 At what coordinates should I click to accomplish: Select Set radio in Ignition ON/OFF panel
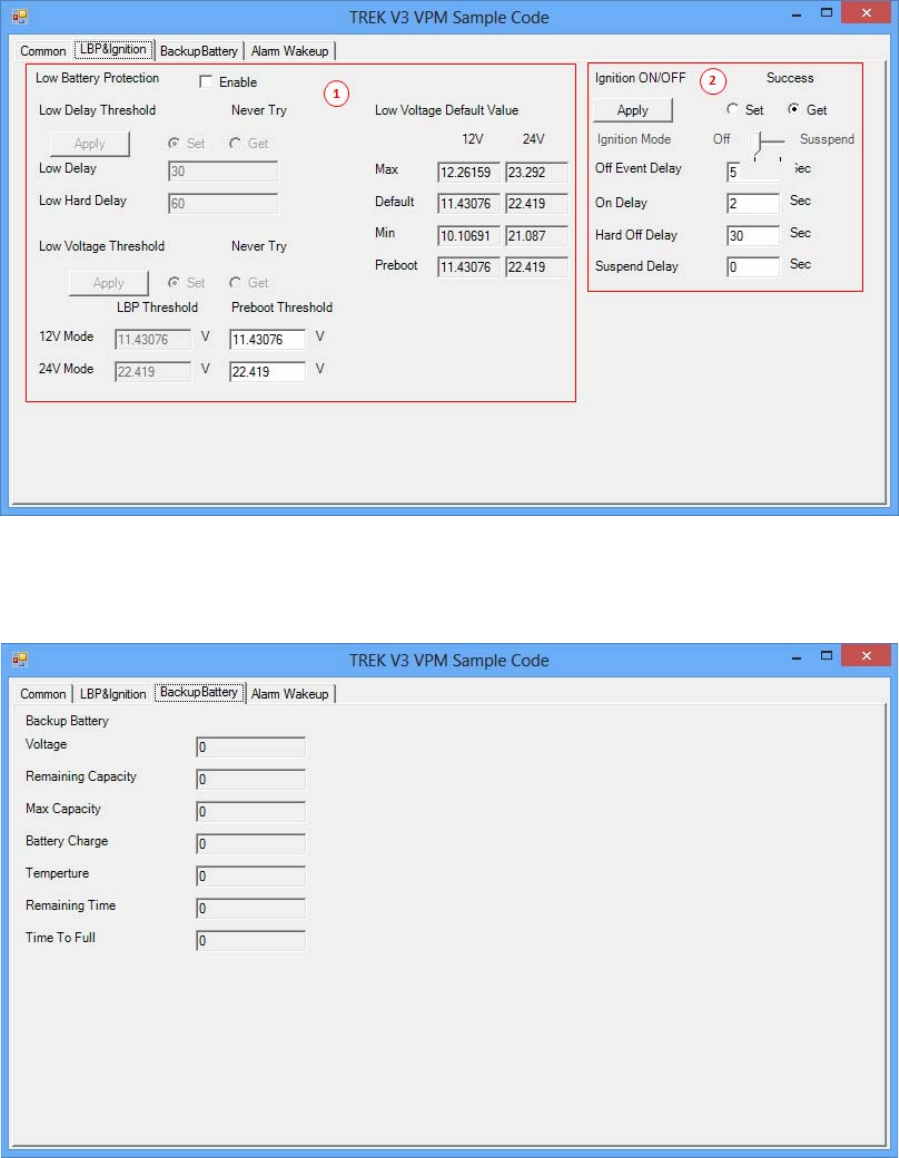732,109
